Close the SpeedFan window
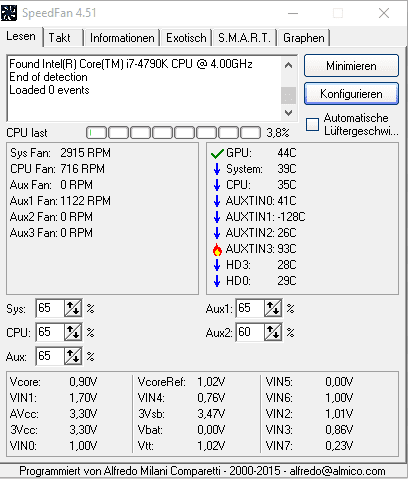 pos(384,13)
